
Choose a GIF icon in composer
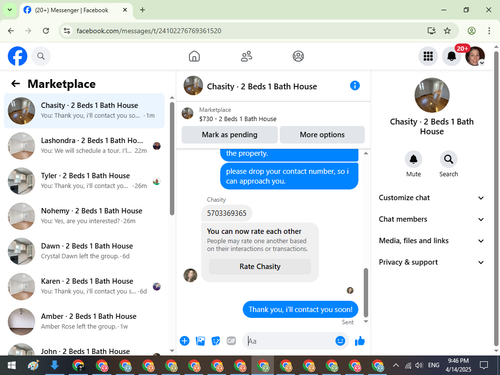(231, 341)
